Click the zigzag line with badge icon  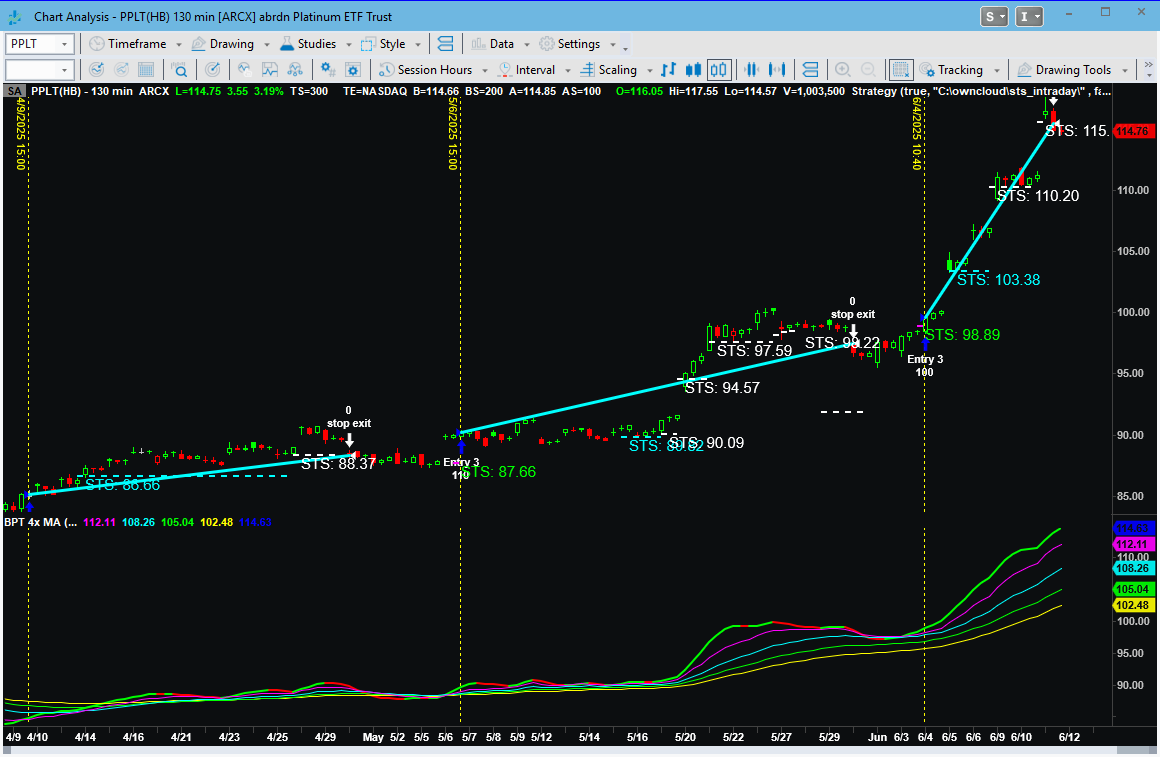point(244,70)
